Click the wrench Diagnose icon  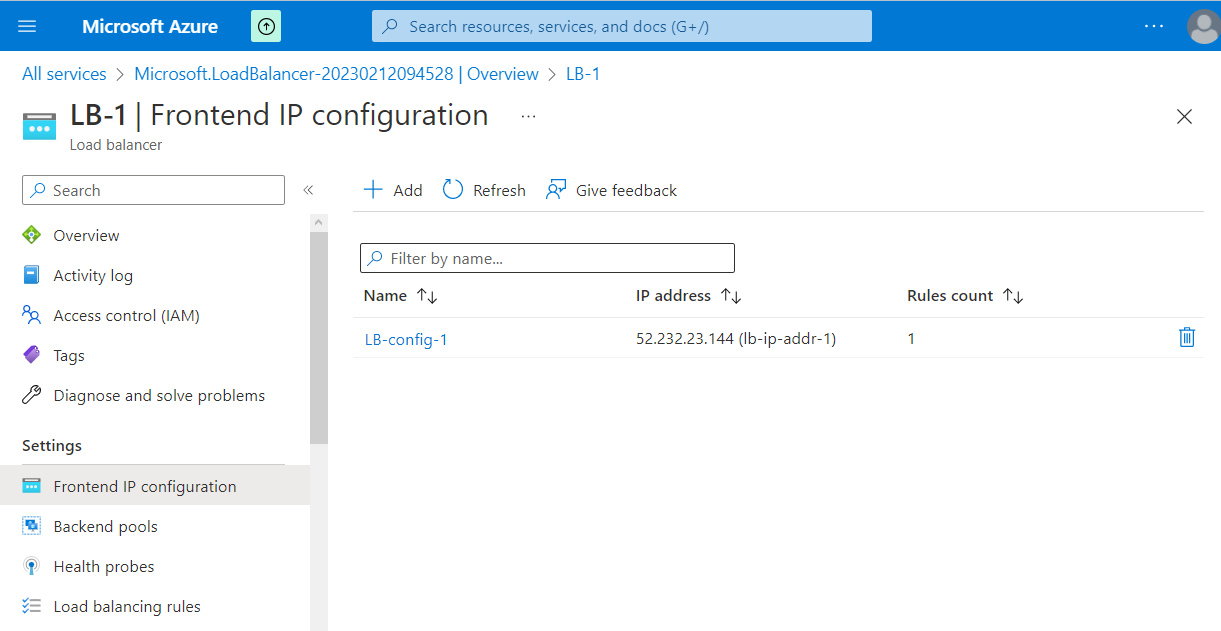[32, 395]
